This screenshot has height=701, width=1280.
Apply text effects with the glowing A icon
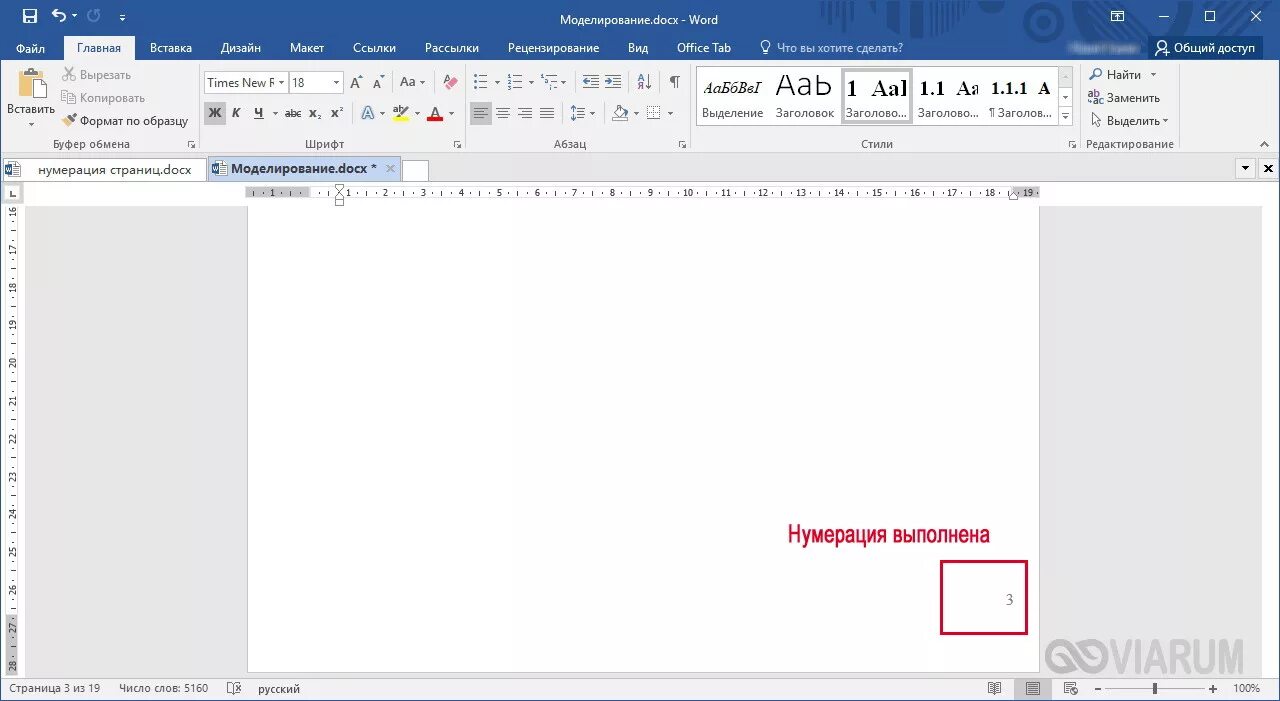(x=367, y=113)
